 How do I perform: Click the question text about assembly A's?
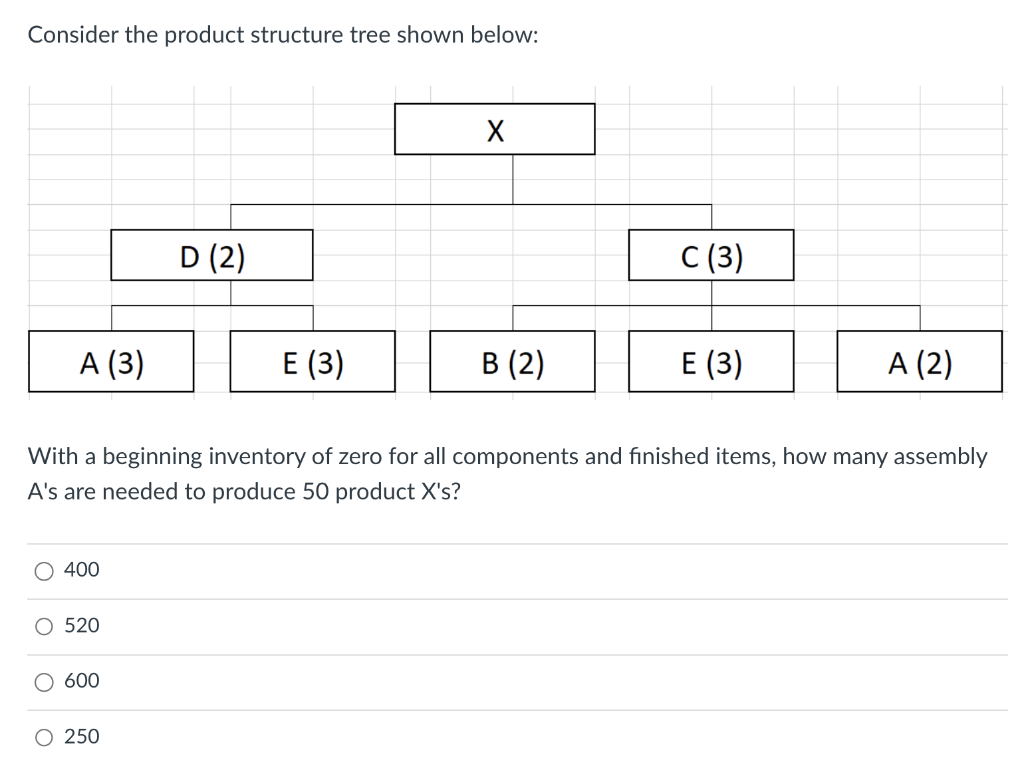click(x=508, y=473)
